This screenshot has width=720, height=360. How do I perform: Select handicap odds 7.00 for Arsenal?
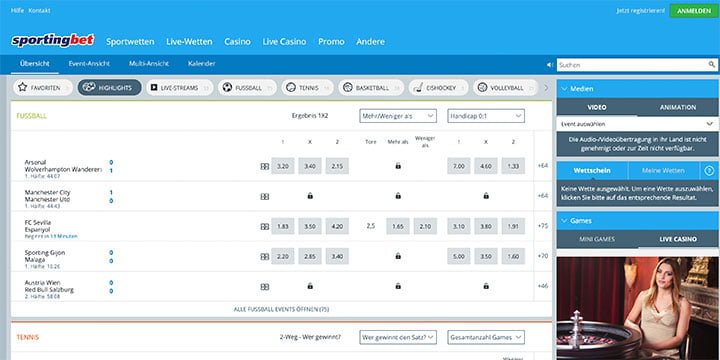[x=459, y=166]
